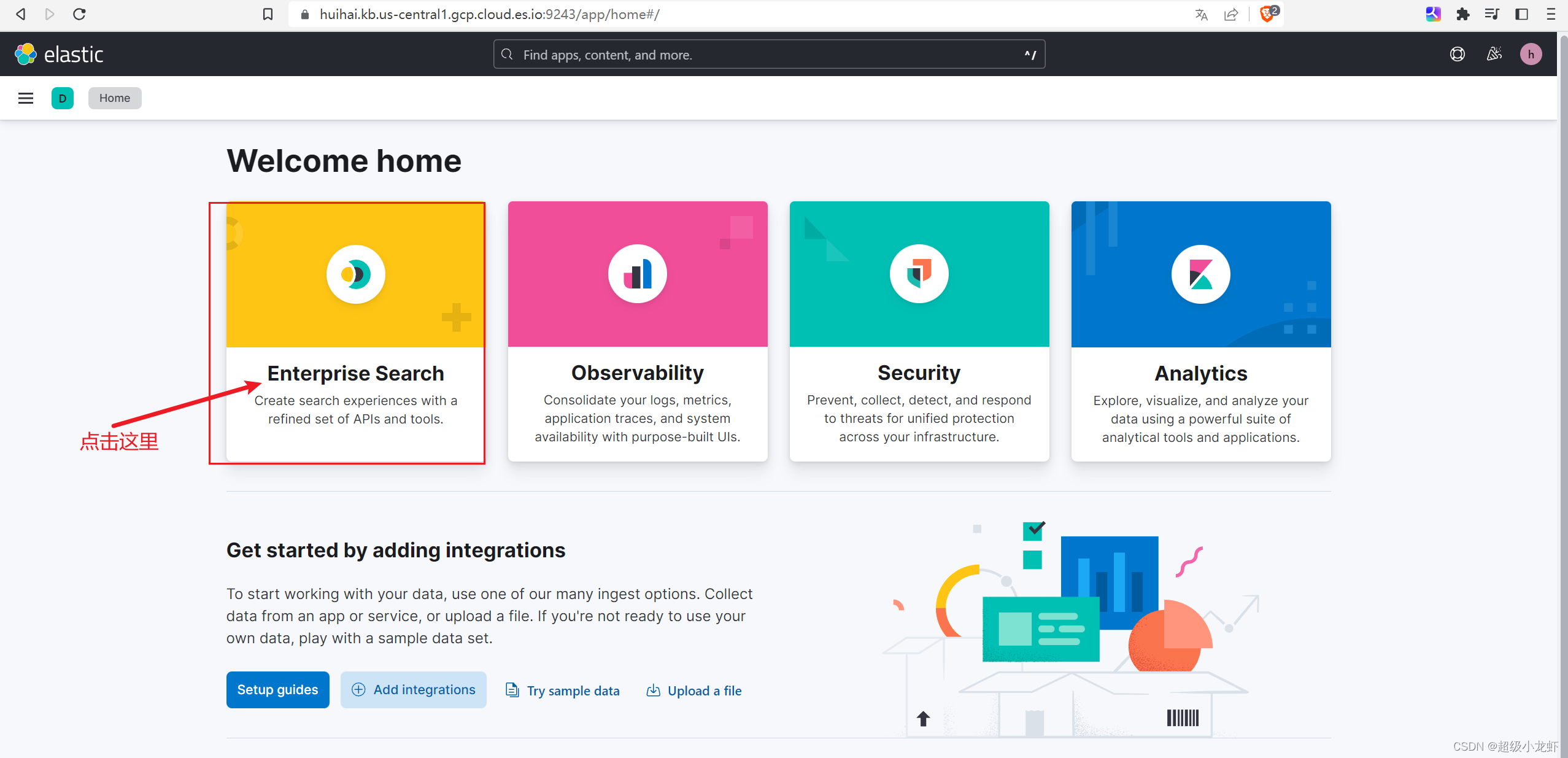Click the site lock icon in address bar
The height and width of the screenshot is (758, 1568).
tap(305, 14)
